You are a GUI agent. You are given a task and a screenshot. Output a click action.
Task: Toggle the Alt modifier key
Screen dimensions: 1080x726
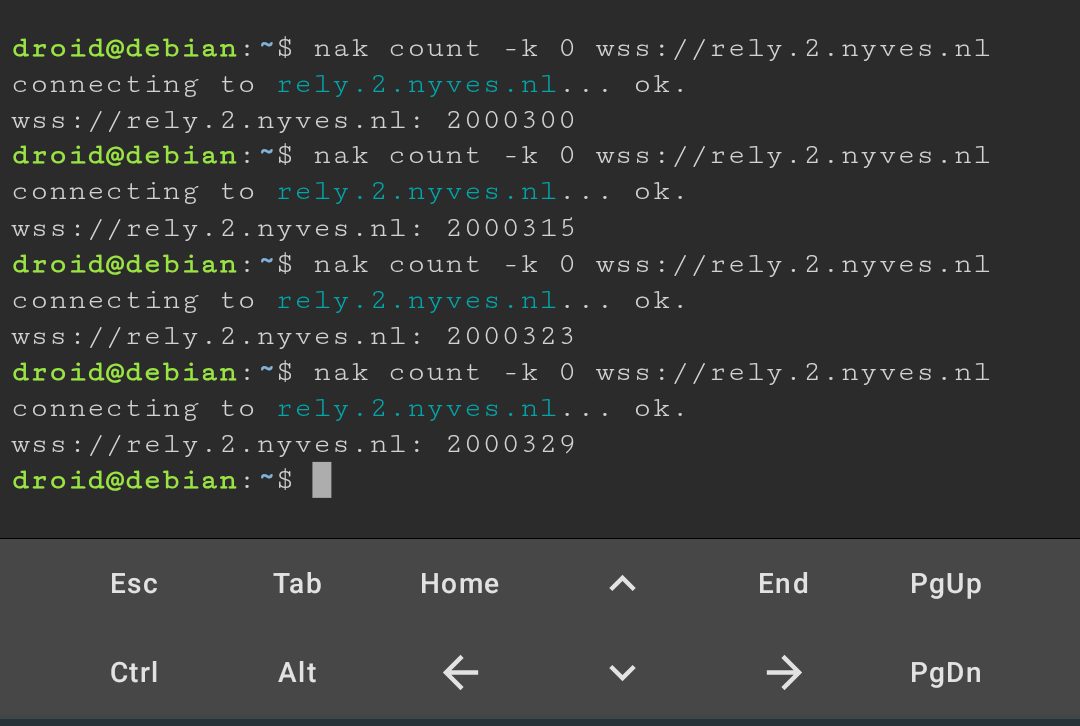(297, 672)
